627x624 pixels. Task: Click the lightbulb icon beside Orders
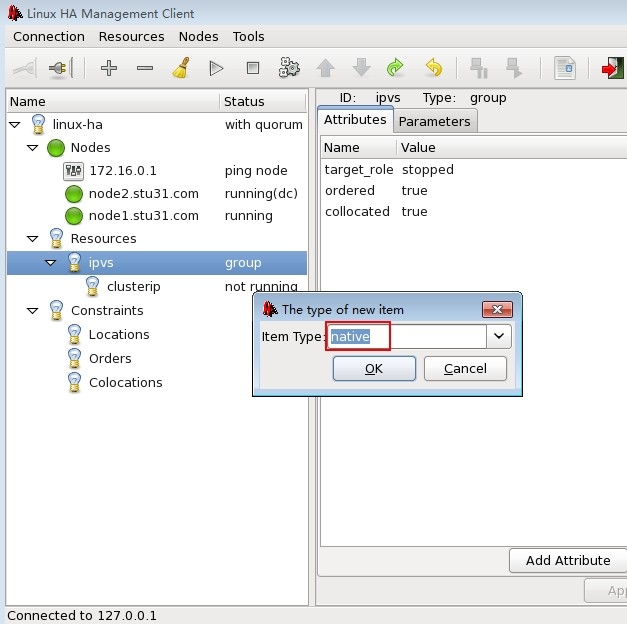pos(74,358)
